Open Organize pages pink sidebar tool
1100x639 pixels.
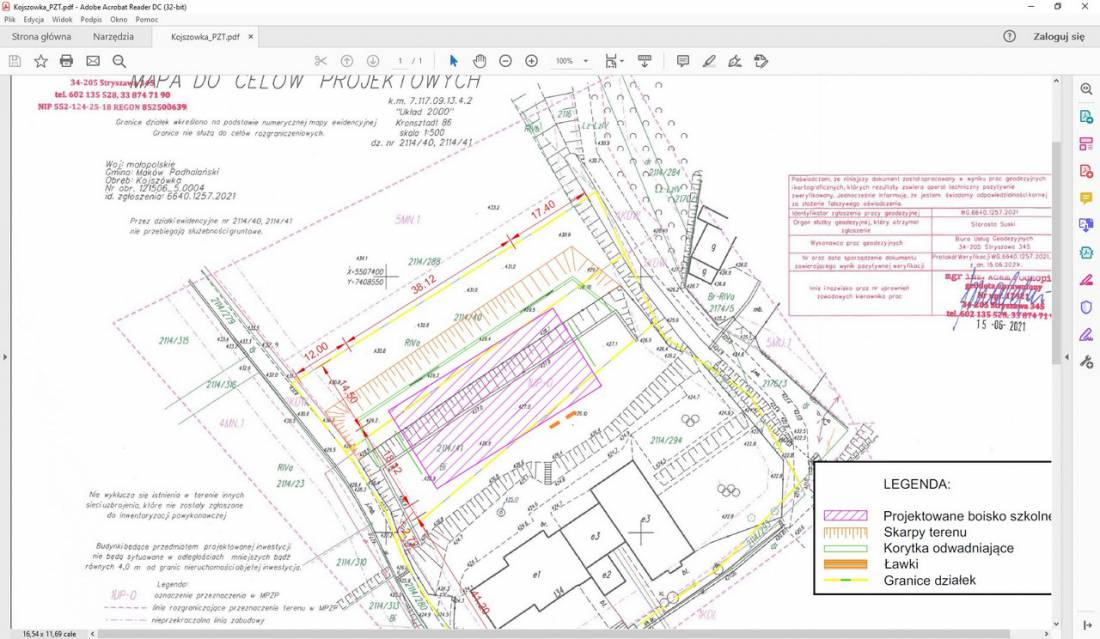1086,144
